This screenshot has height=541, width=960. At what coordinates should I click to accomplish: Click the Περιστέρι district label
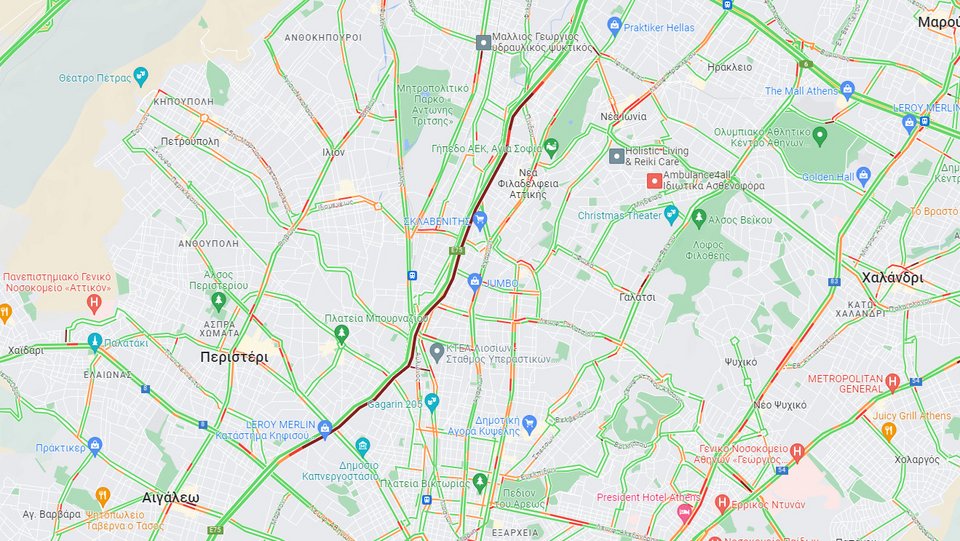pos(234,357)
